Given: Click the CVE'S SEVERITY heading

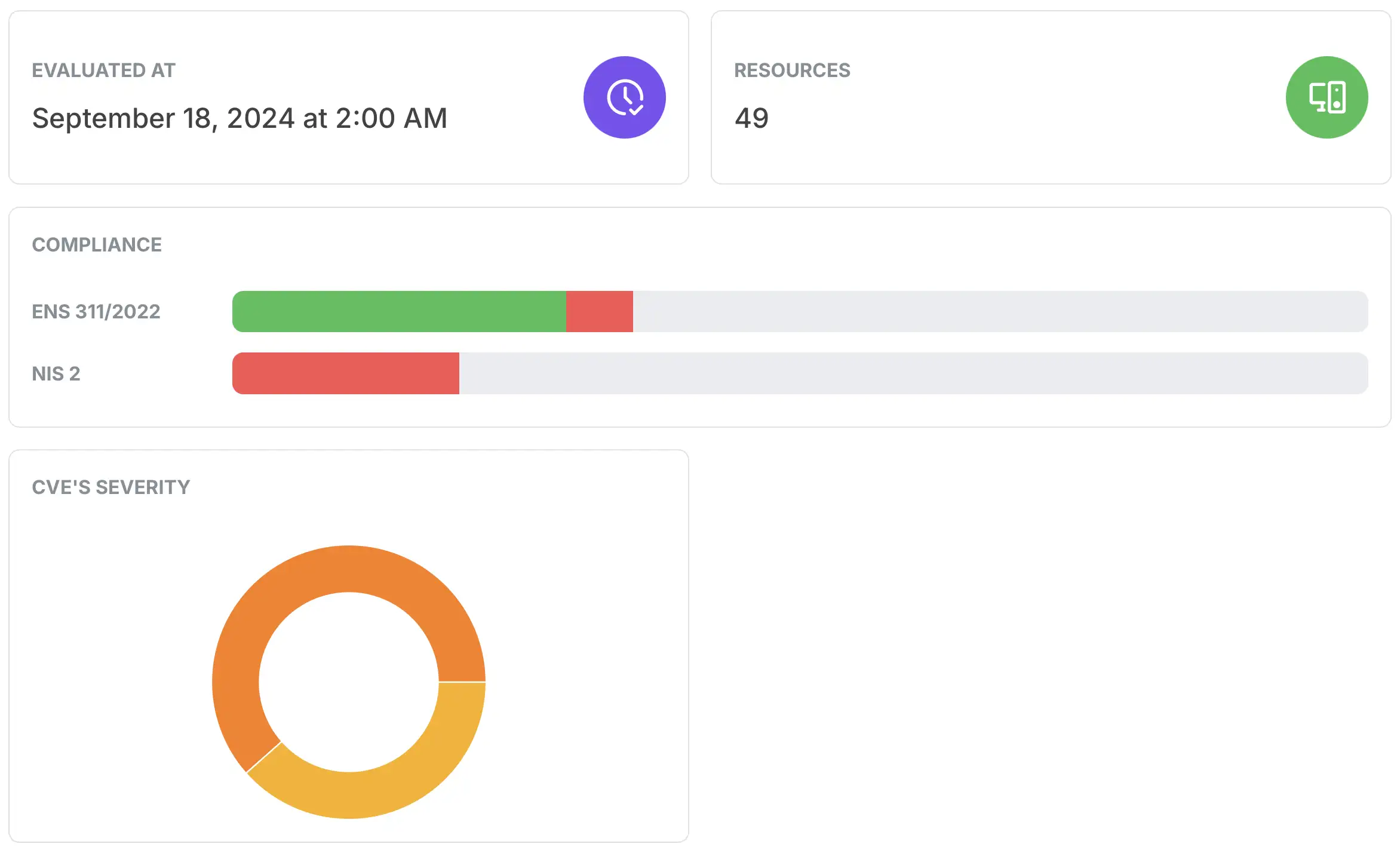Looking at the screenshot, I should coord(111,487).
